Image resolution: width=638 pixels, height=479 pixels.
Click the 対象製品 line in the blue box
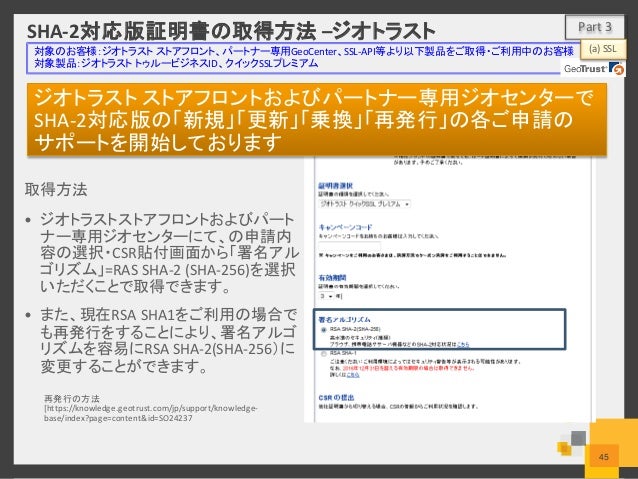[x=176, y=63]
